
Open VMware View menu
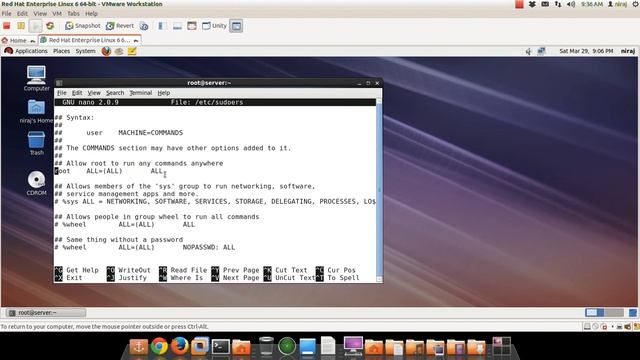(x=40, y=13)
